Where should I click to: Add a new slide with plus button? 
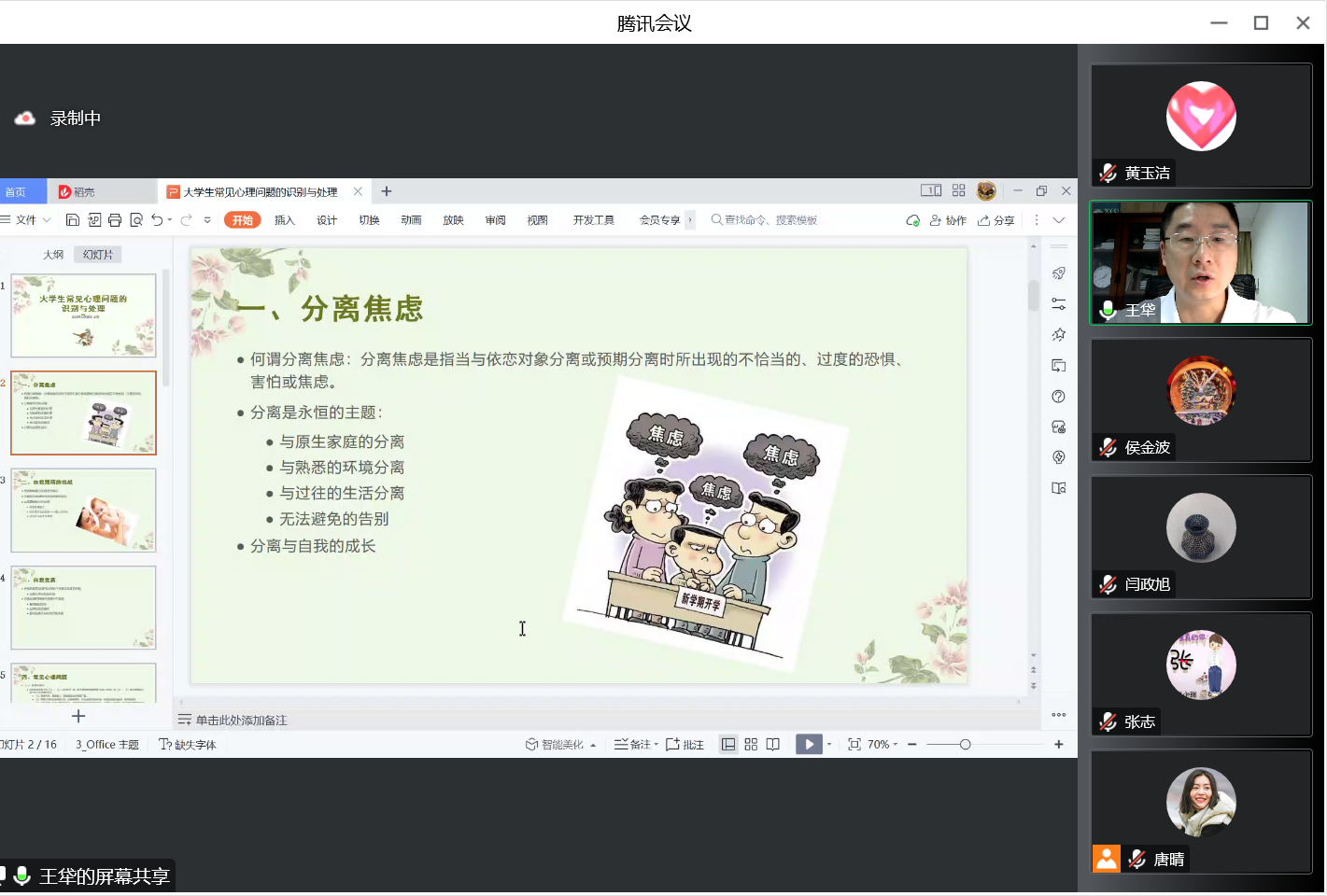[x=78, y=716]
